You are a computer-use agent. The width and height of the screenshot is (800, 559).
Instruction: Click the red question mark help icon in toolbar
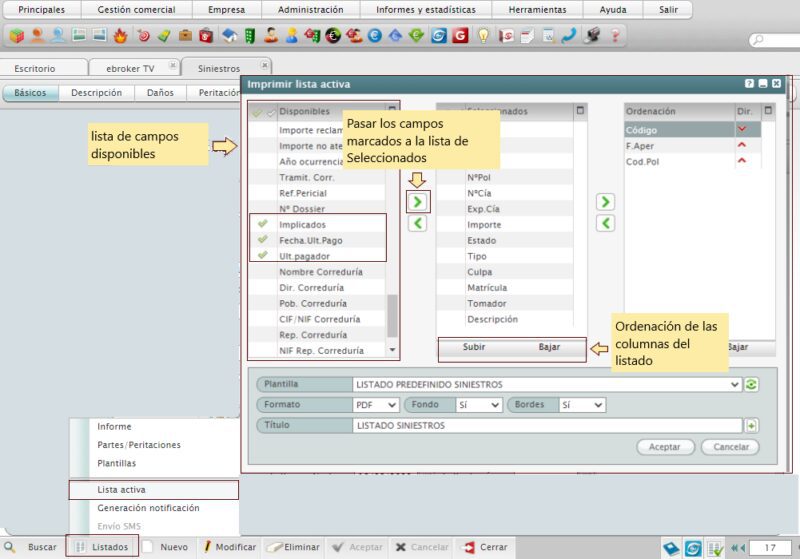615,36
